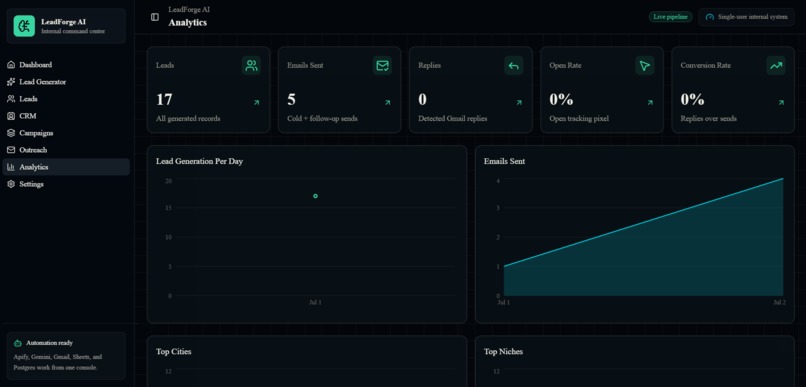Click the Single-user internal system button
The width and height of the screenshot is (806, 387).
(746, 17)
